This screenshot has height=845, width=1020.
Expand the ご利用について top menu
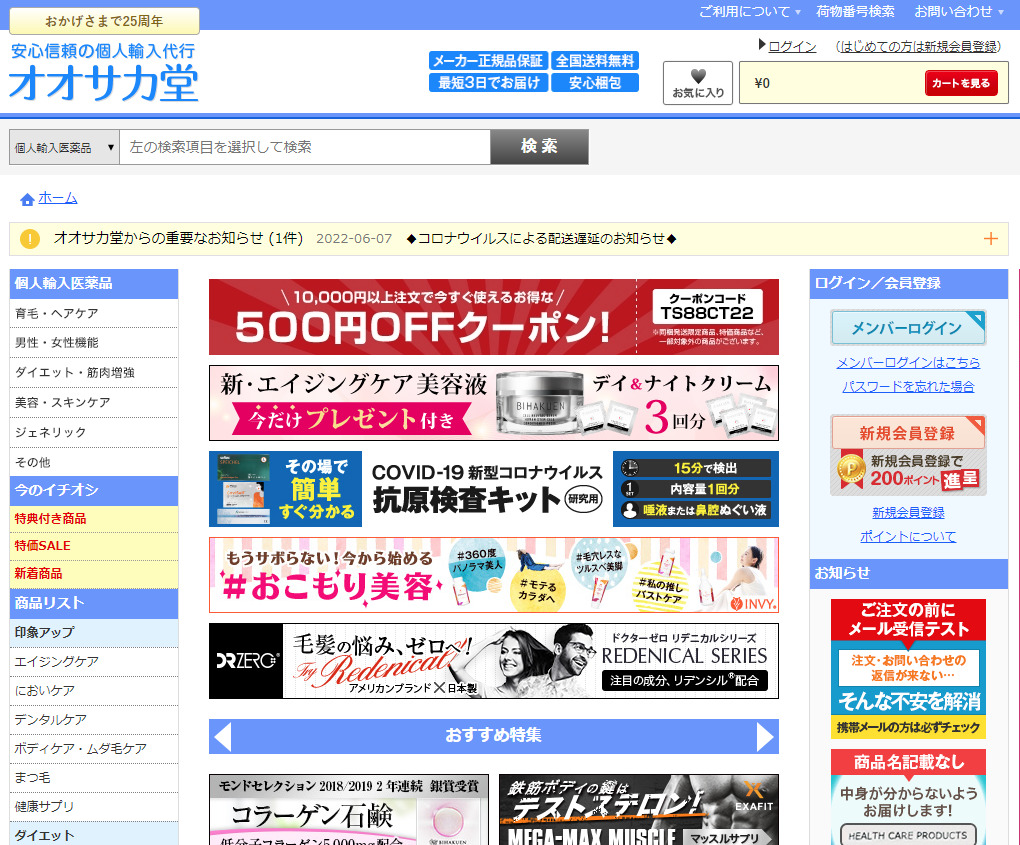749,12
